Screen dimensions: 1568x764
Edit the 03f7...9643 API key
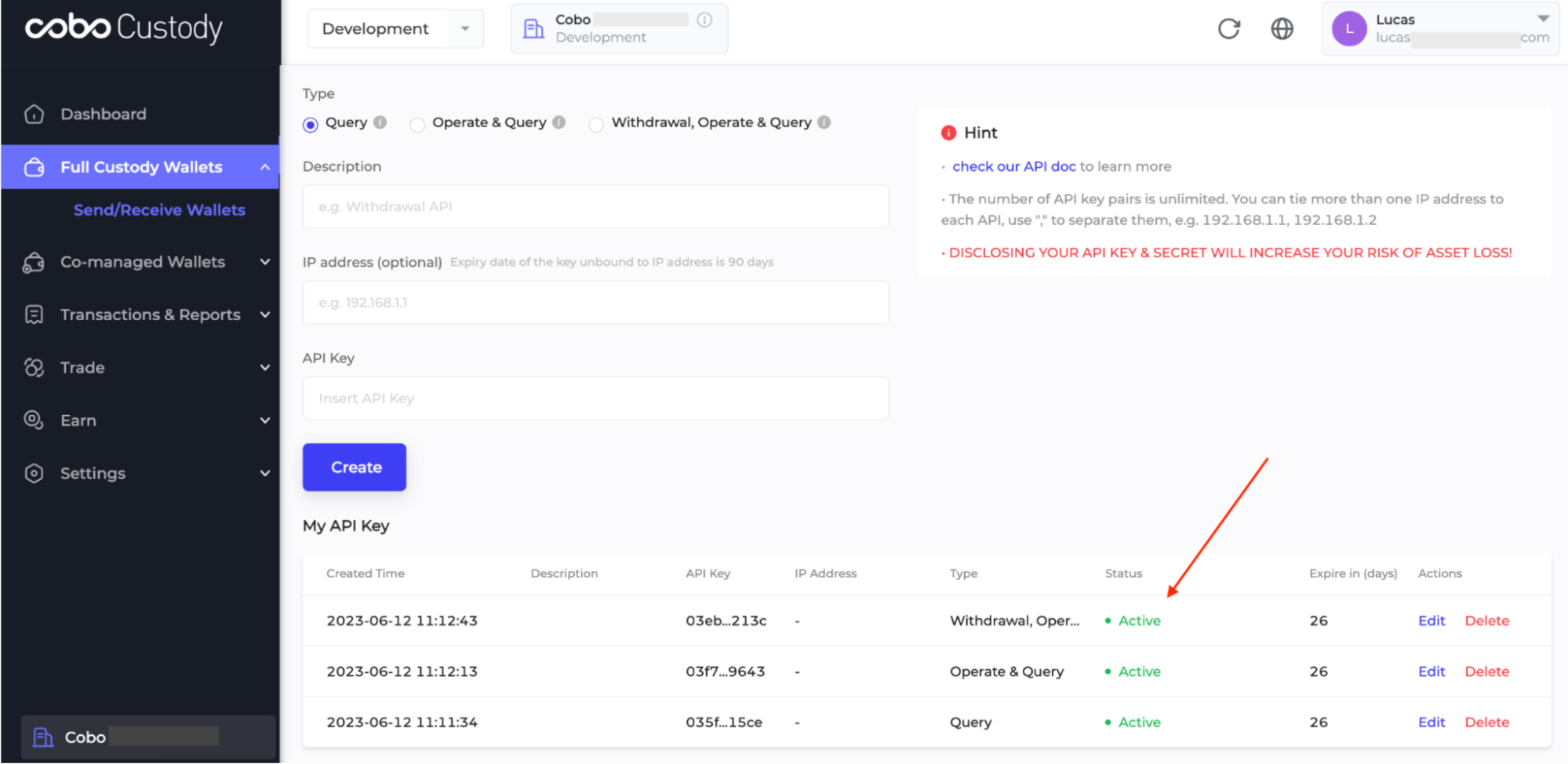click(1431, 671)
